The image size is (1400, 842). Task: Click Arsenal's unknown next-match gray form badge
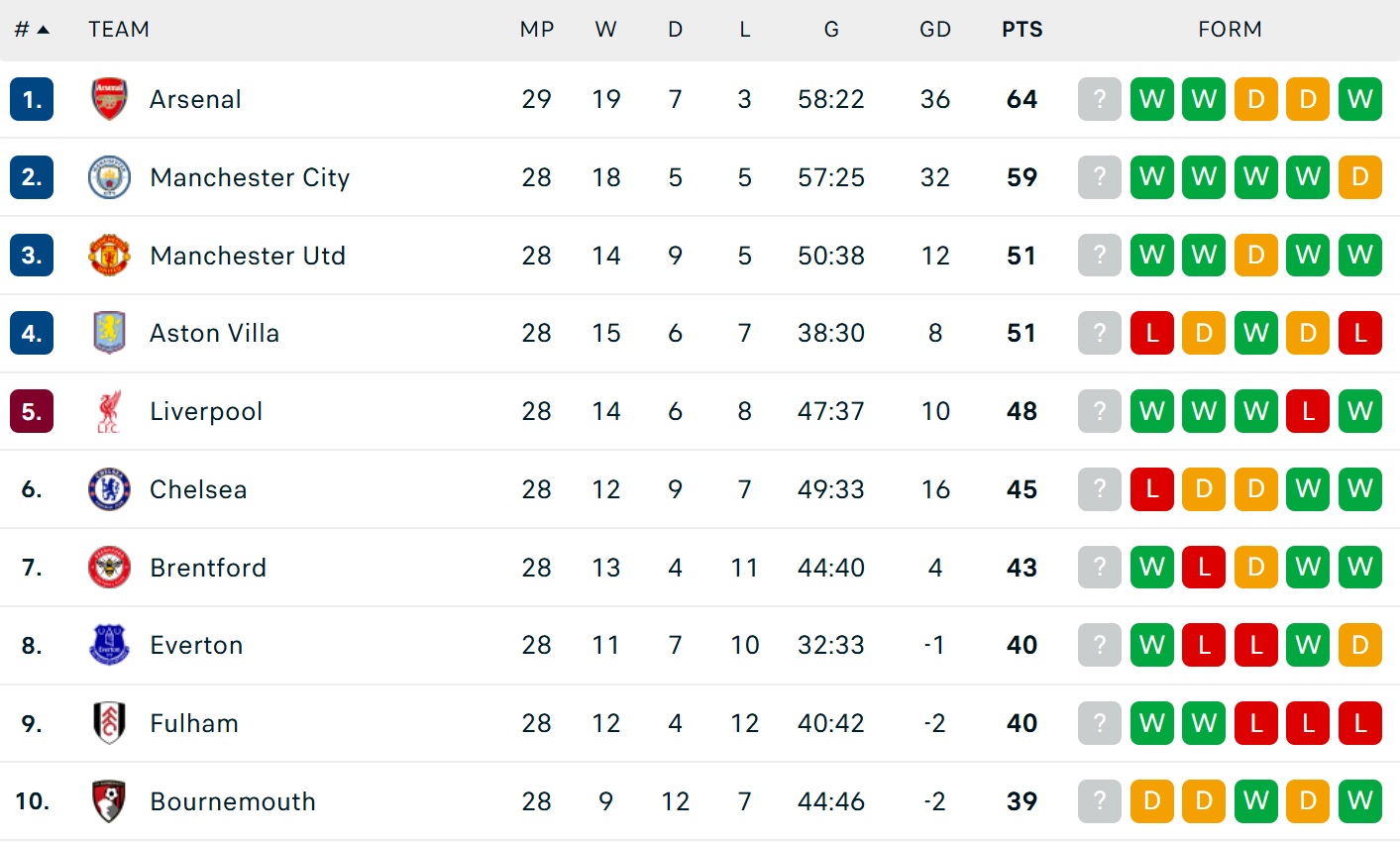coord(1099,99)
